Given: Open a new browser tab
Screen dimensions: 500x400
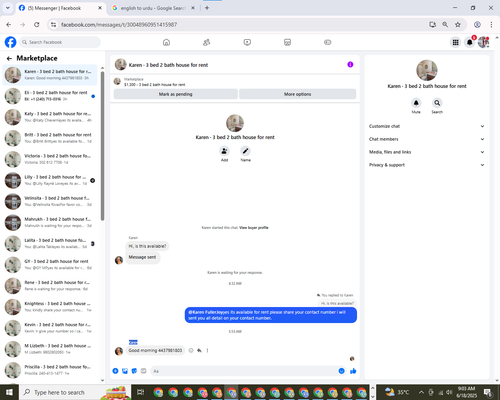Looking at the screenshot, I should 207,8.
